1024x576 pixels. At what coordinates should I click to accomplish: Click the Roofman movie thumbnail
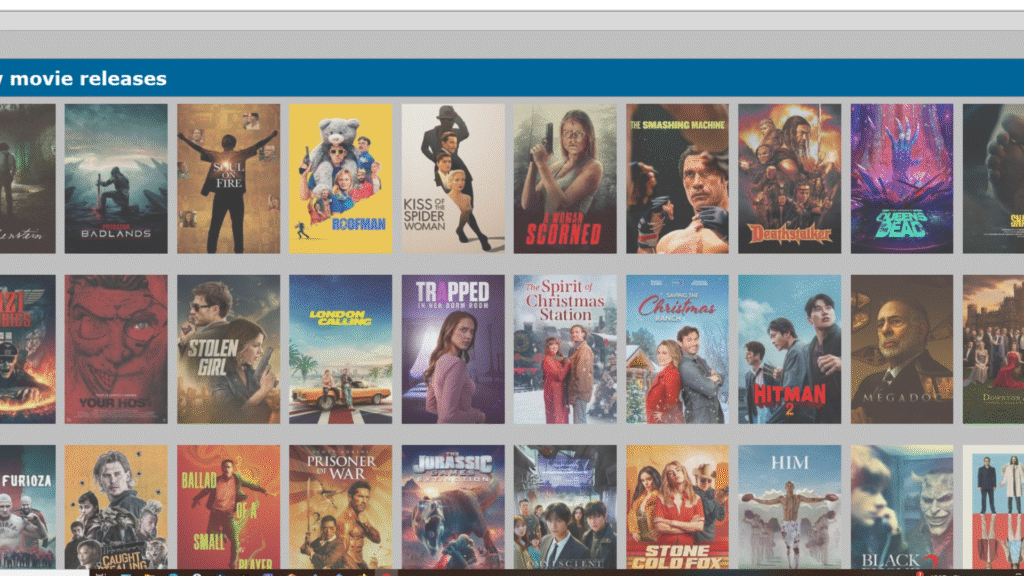pos(340,178)
